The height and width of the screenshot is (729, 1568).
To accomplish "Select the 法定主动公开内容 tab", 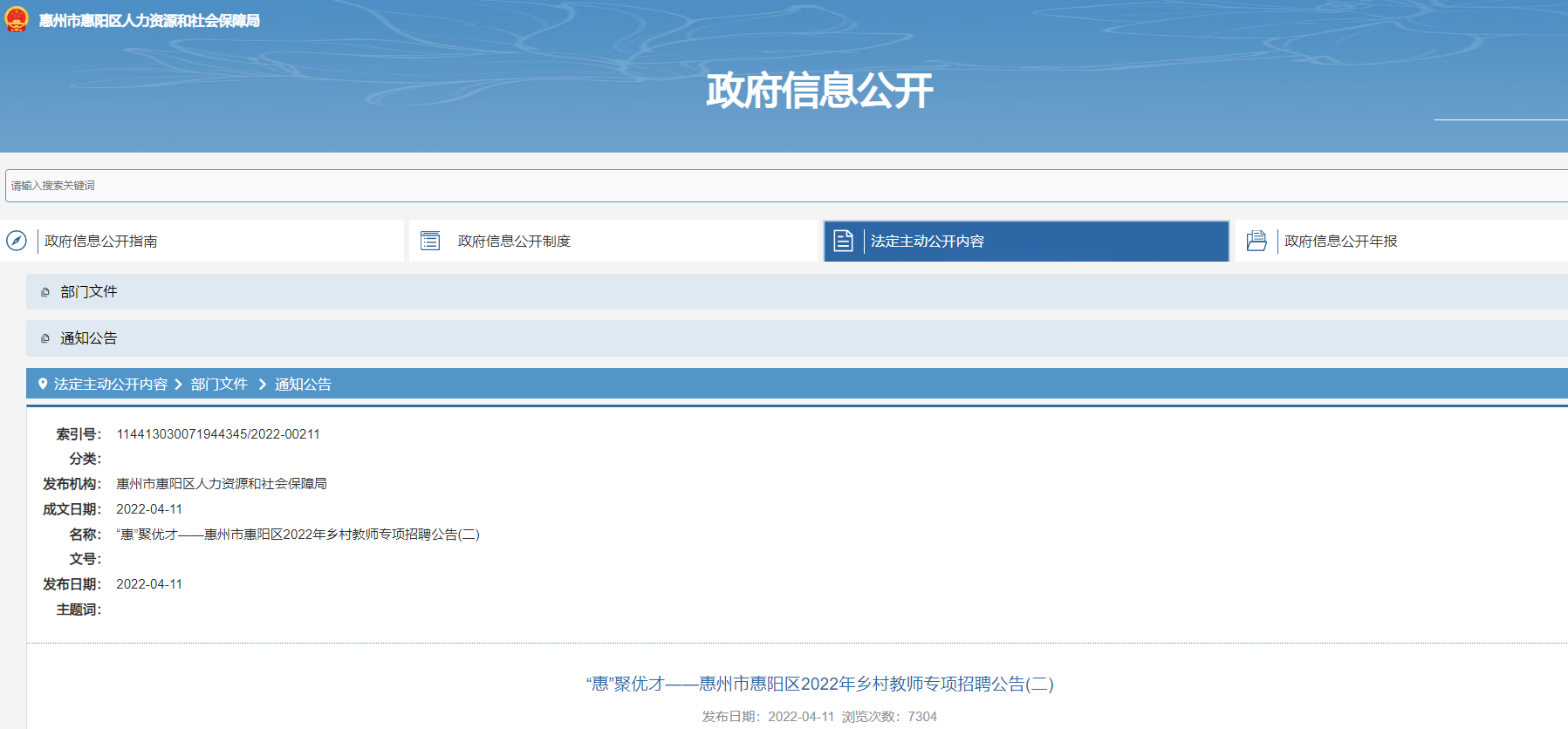I will click(1026, 241).
